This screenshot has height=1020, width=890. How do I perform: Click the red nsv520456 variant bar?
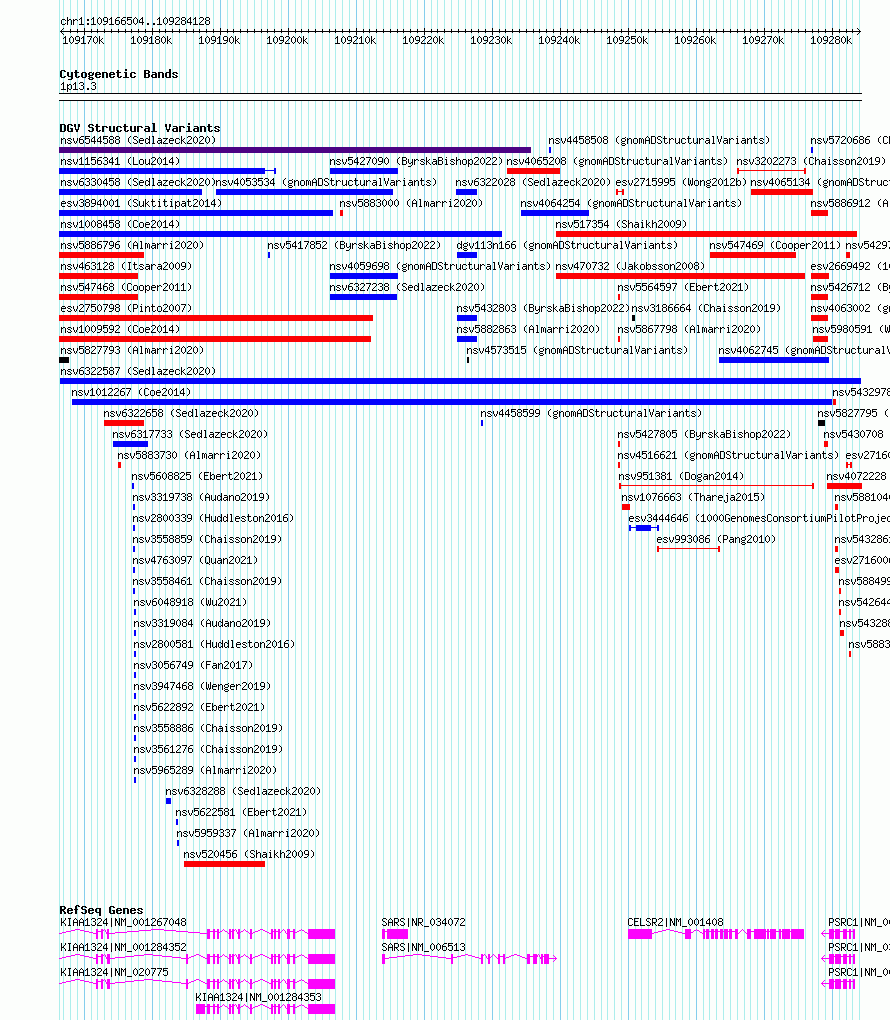tap(224, 865)
